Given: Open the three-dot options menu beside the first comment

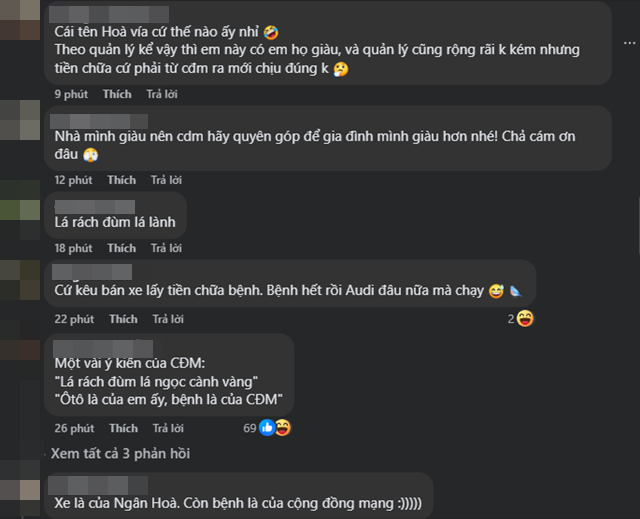Looking at the screenshot, I should 629,43.
